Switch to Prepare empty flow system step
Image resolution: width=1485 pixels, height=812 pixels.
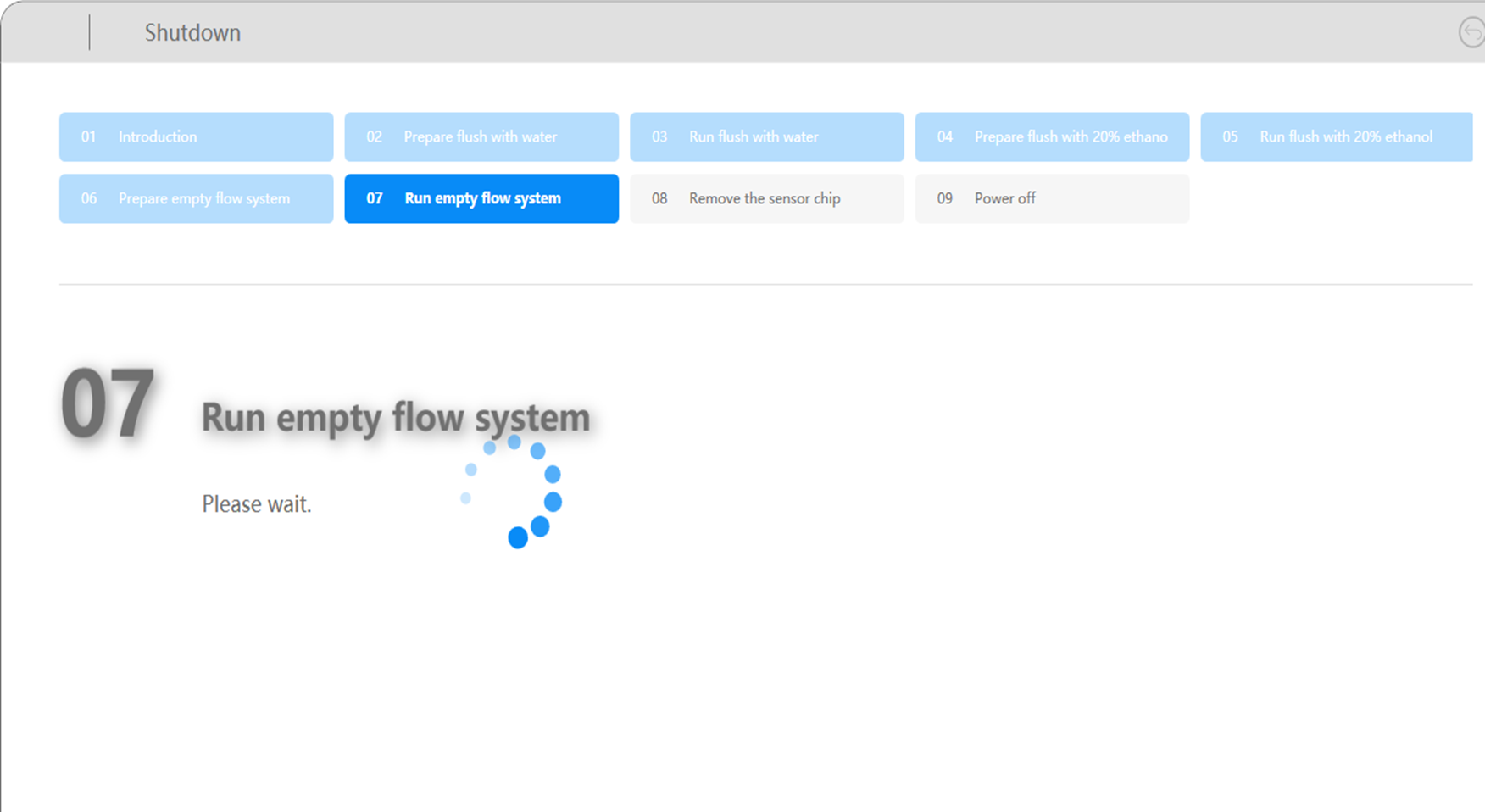pyautogui.click(x=196, y=199)
